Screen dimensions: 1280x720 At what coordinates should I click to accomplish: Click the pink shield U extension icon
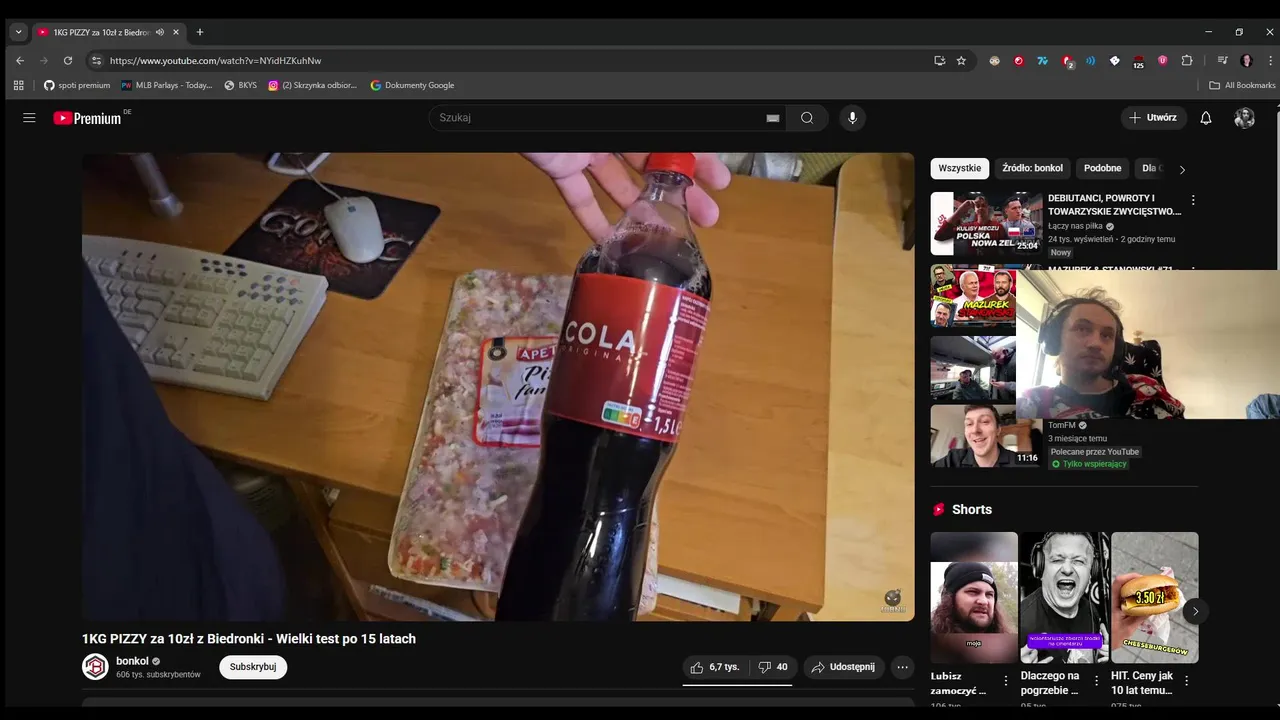pyautogui.click(x=1163, y=60)
